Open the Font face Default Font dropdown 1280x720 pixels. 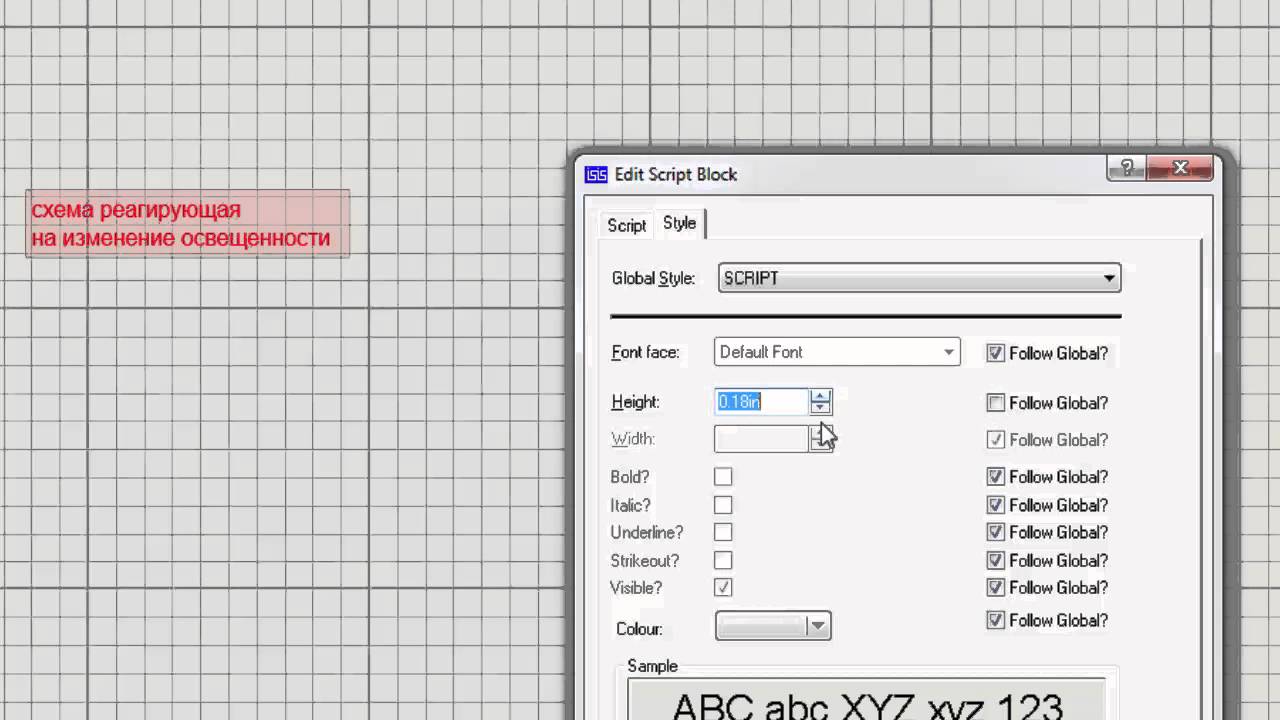[837, 352]
